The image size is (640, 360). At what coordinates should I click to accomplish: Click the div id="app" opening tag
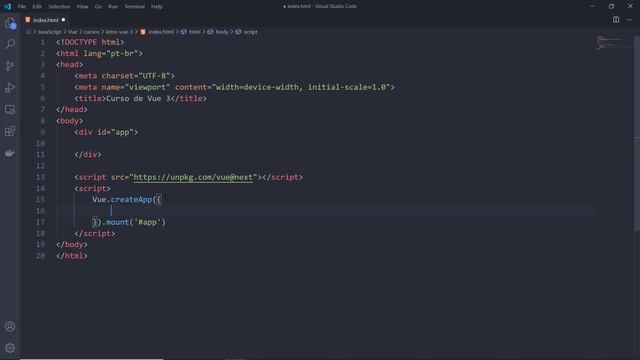106,132
